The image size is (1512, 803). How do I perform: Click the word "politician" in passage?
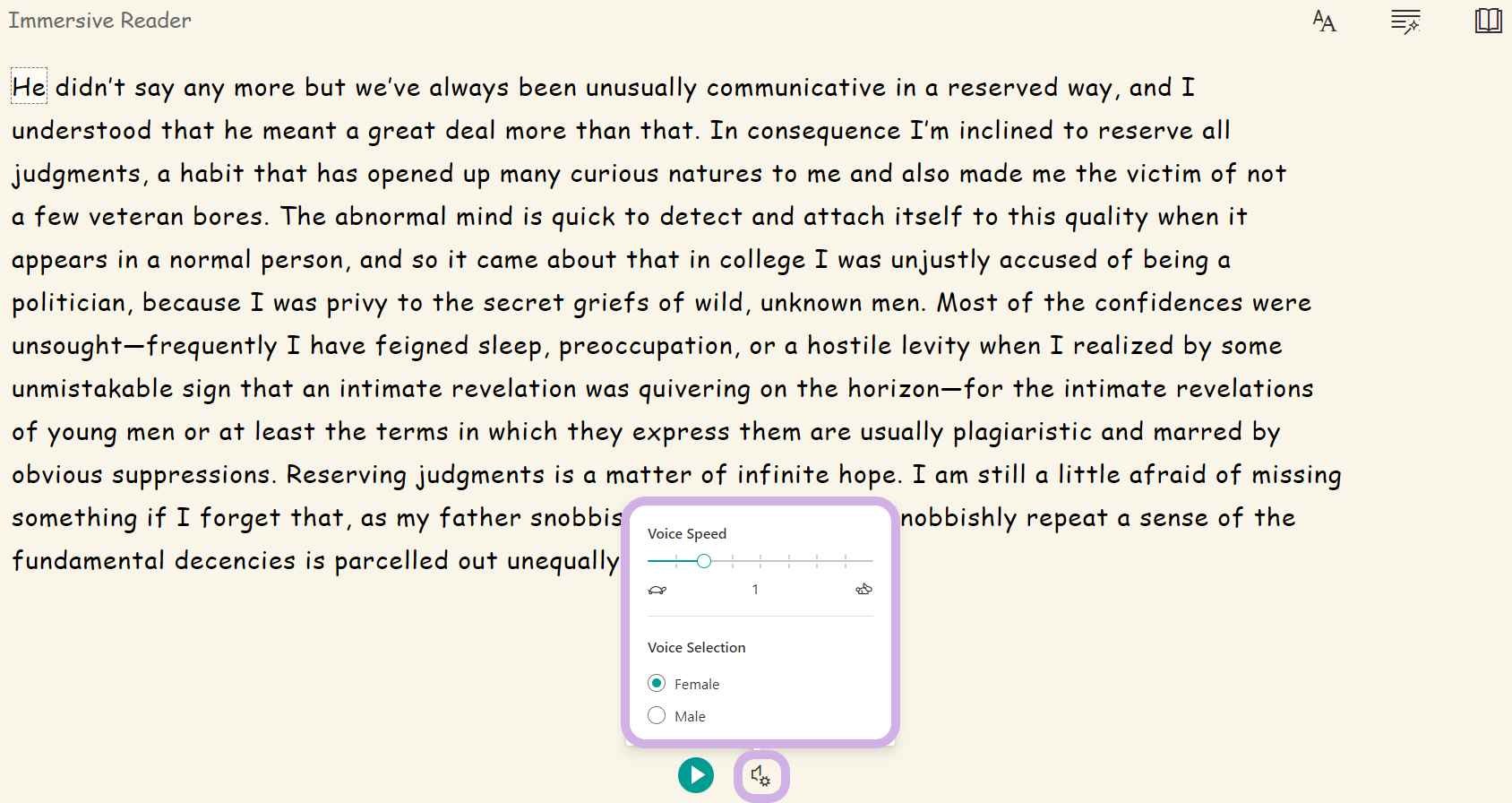coord(69,302)
